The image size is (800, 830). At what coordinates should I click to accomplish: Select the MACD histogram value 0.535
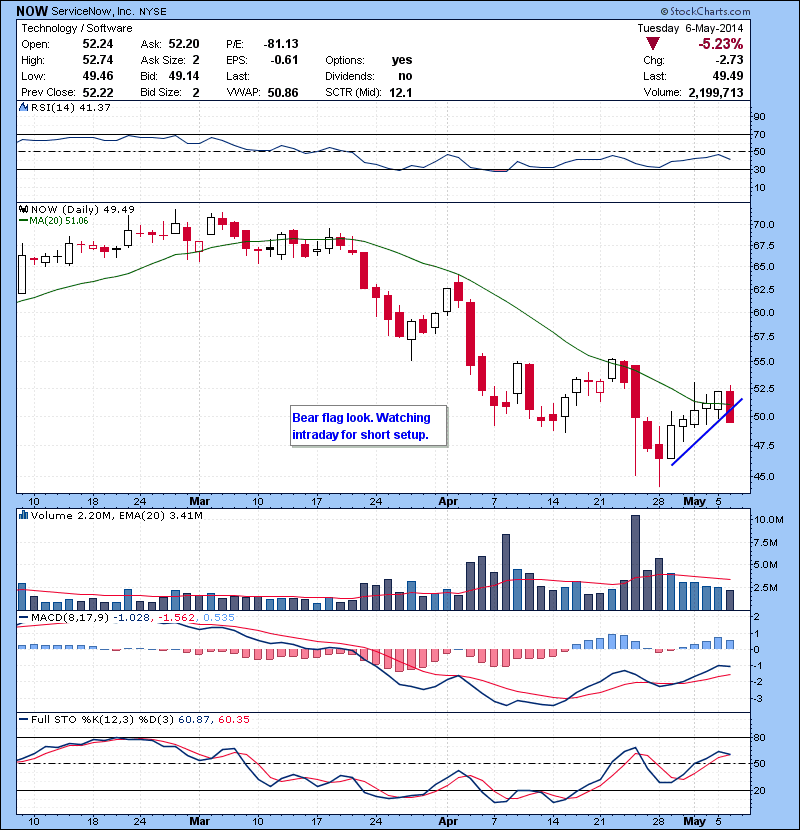[x=219, y=617]
